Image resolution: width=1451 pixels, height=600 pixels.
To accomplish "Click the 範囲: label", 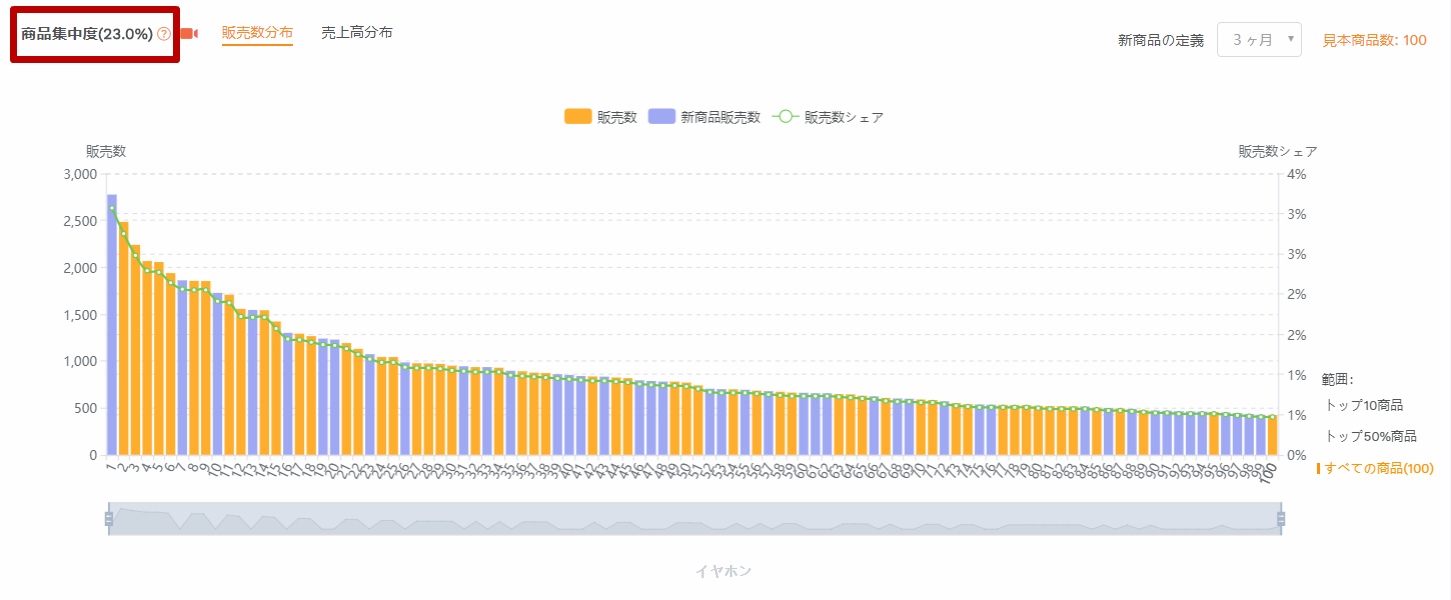I will (1337, 379).
